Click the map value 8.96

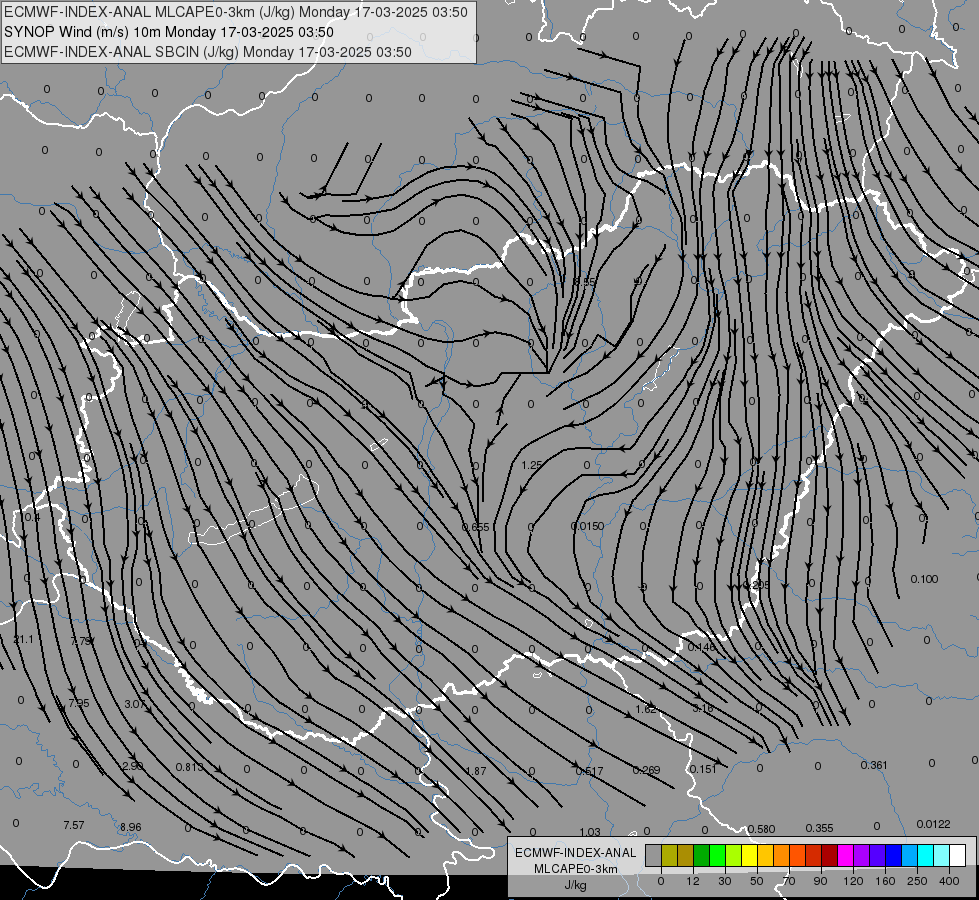pos(130,827)
